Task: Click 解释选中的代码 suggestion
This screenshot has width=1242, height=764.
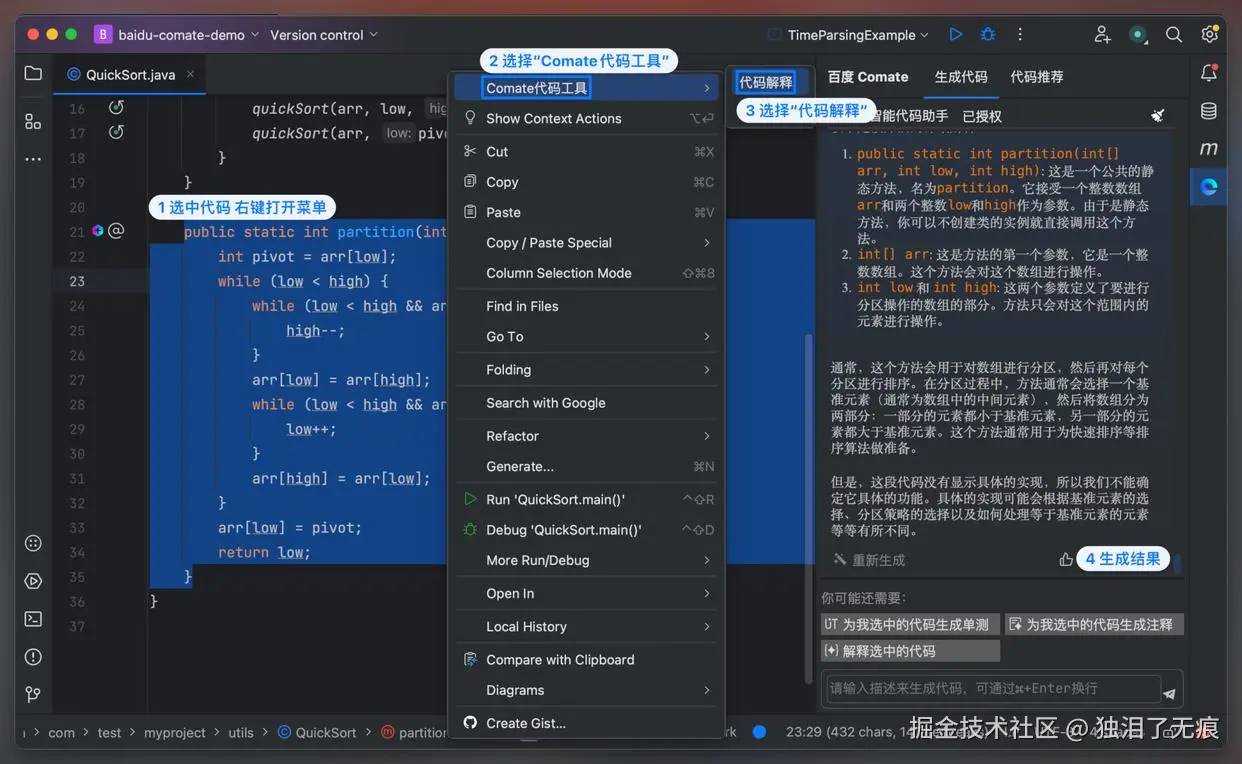Action: pyautogui.click(x=910, y=650)
